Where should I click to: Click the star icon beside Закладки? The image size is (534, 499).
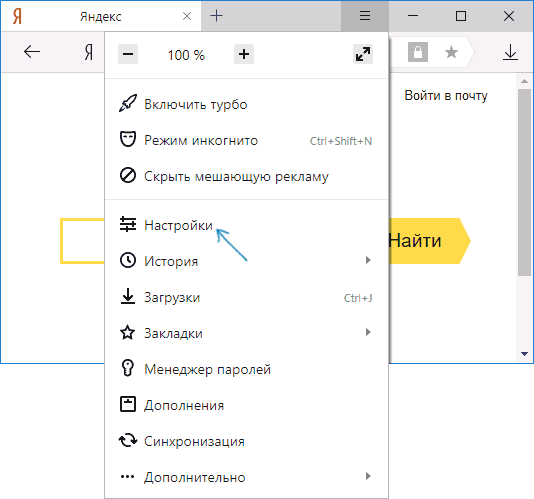click(x=128, y=332)
